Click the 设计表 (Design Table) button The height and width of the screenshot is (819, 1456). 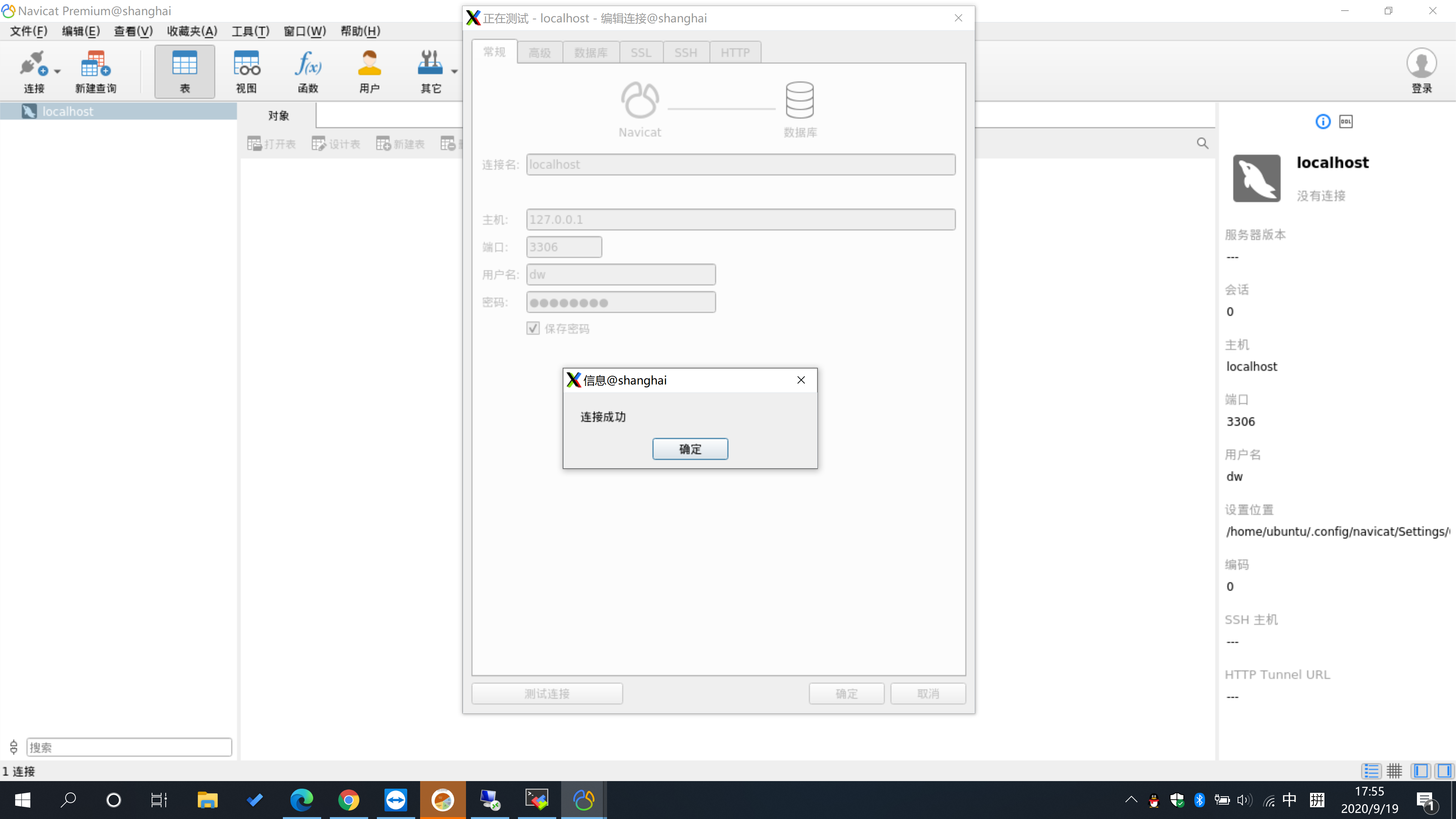pos(336,144)
